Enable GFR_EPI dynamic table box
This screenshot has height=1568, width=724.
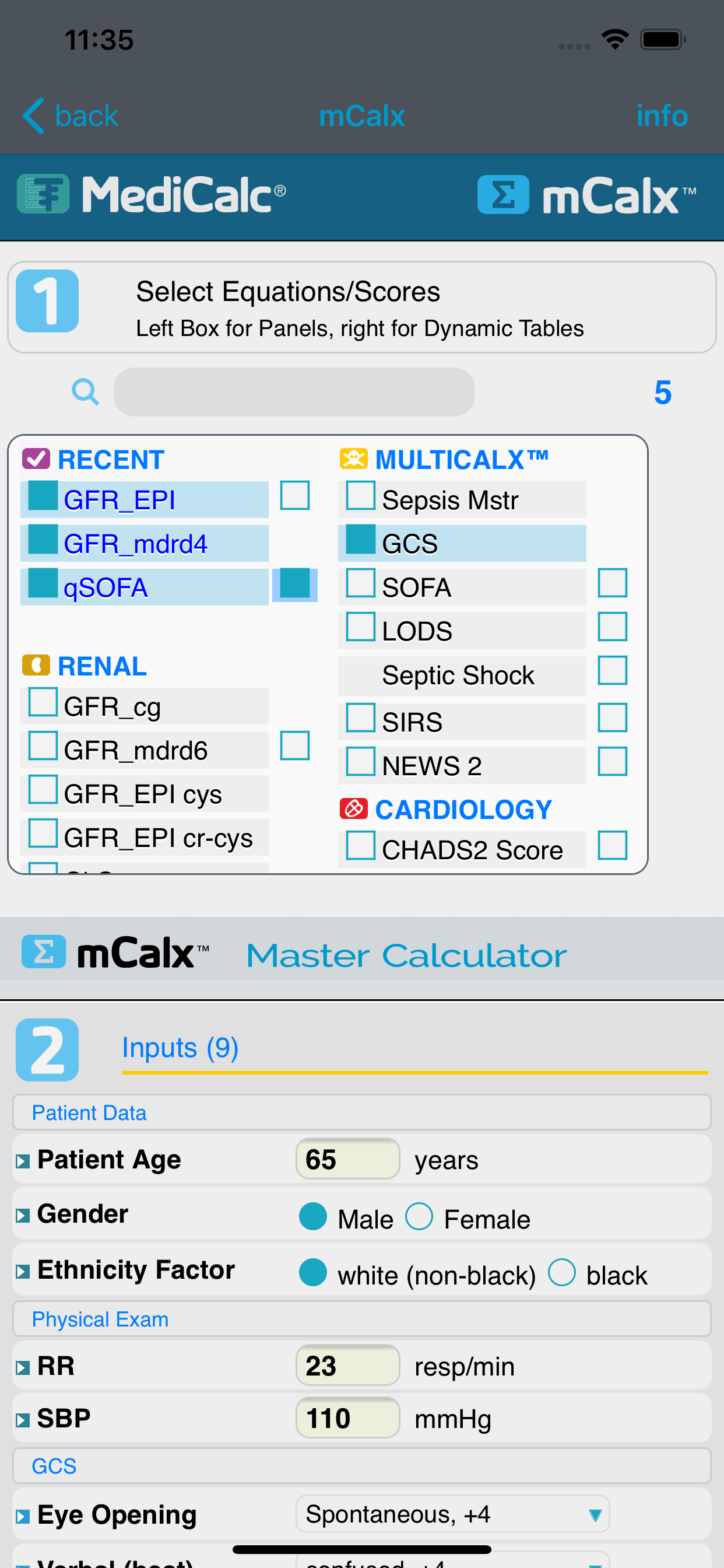pos(294,495)
